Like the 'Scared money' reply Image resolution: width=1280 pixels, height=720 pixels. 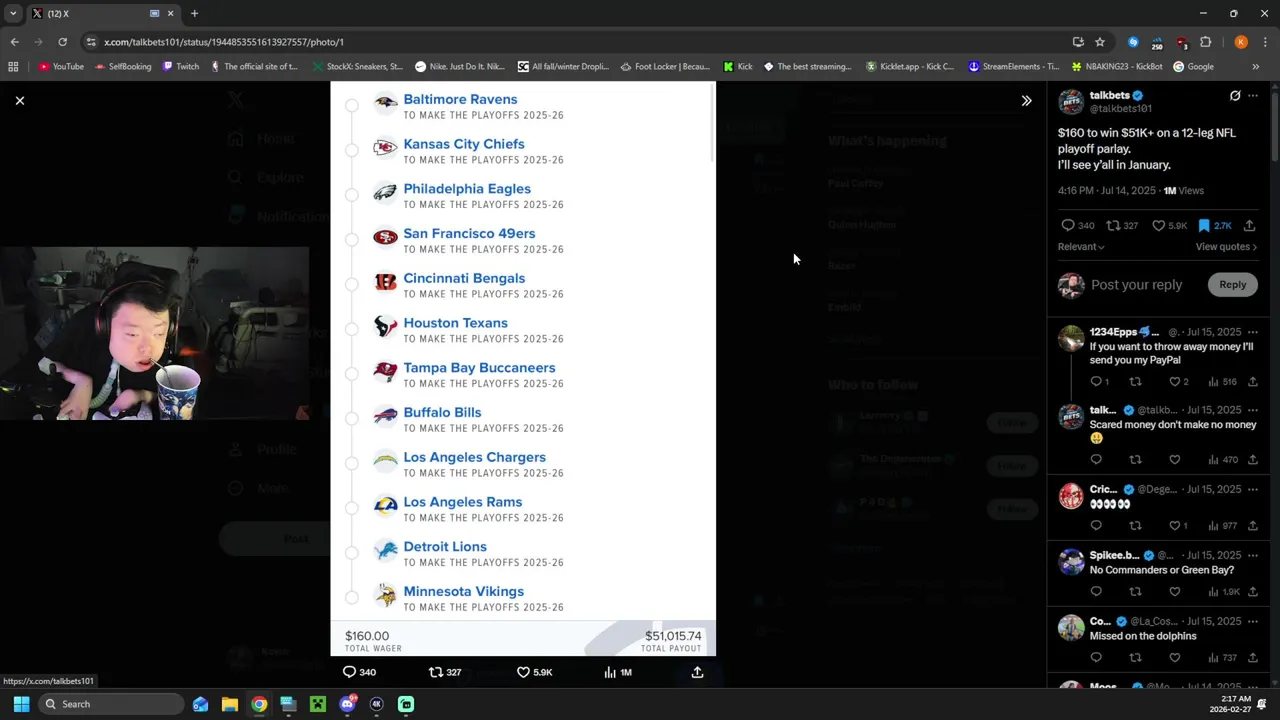[x=1174, y=460]
